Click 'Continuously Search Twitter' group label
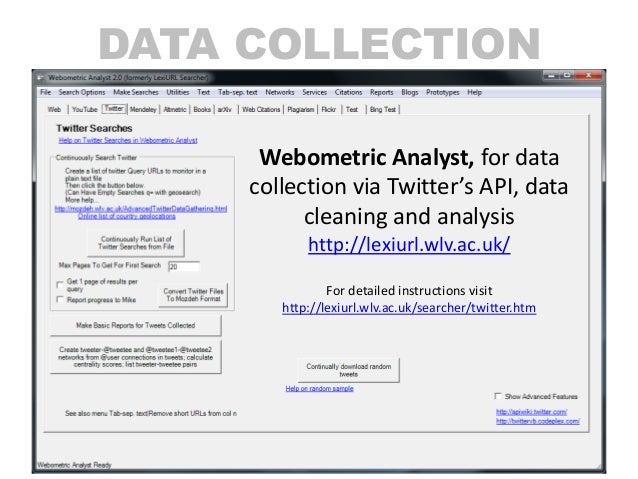The width and height of the screenshot is (638, 479). point(96,157)
